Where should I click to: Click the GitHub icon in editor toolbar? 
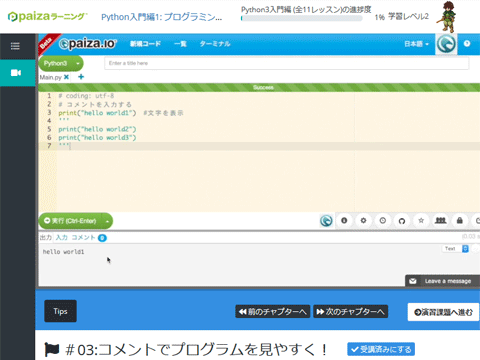coord(402,220)
